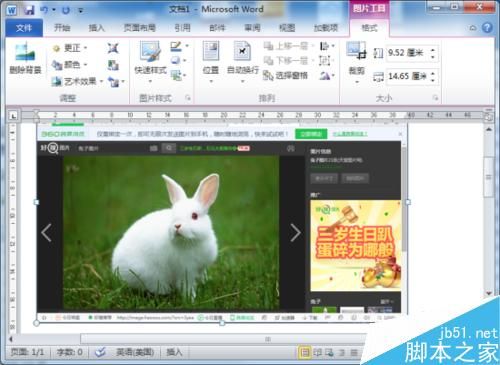Open the 大小 group dialog launcher
The image size is (500, 365).
[x=435, y=98]
